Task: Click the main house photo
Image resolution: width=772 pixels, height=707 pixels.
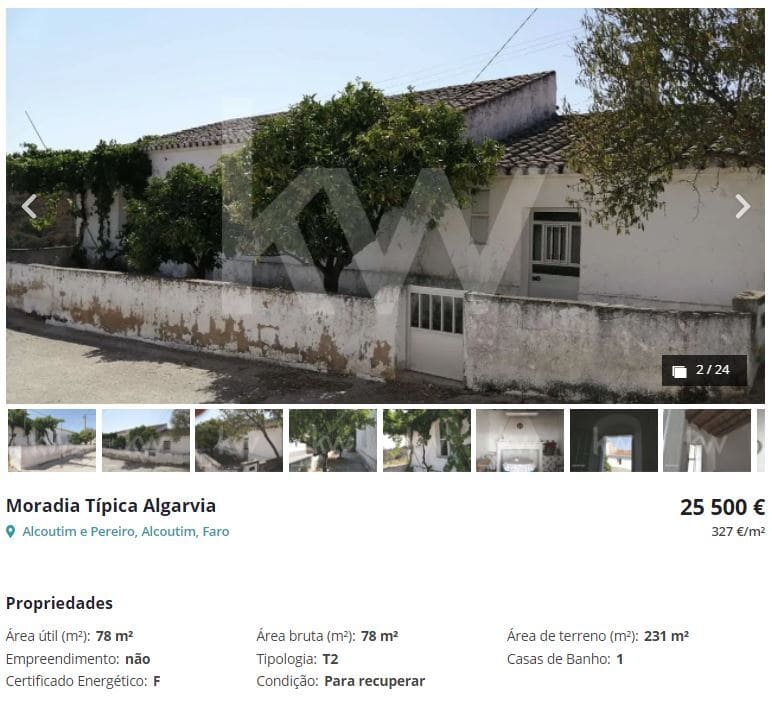Action: (x=386, y=206)
